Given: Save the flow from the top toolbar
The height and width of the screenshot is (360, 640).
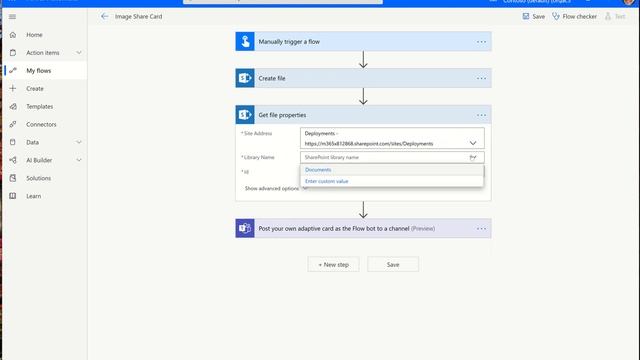Looking at the screenshot, I should 533,16.
